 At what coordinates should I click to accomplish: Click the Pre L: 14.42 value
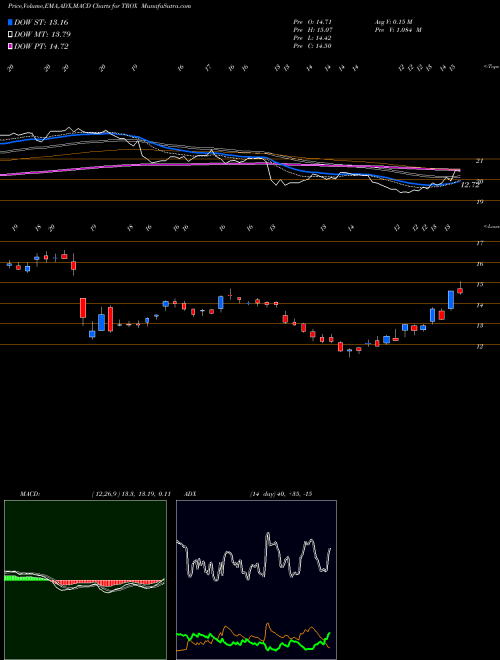point(314,38)
